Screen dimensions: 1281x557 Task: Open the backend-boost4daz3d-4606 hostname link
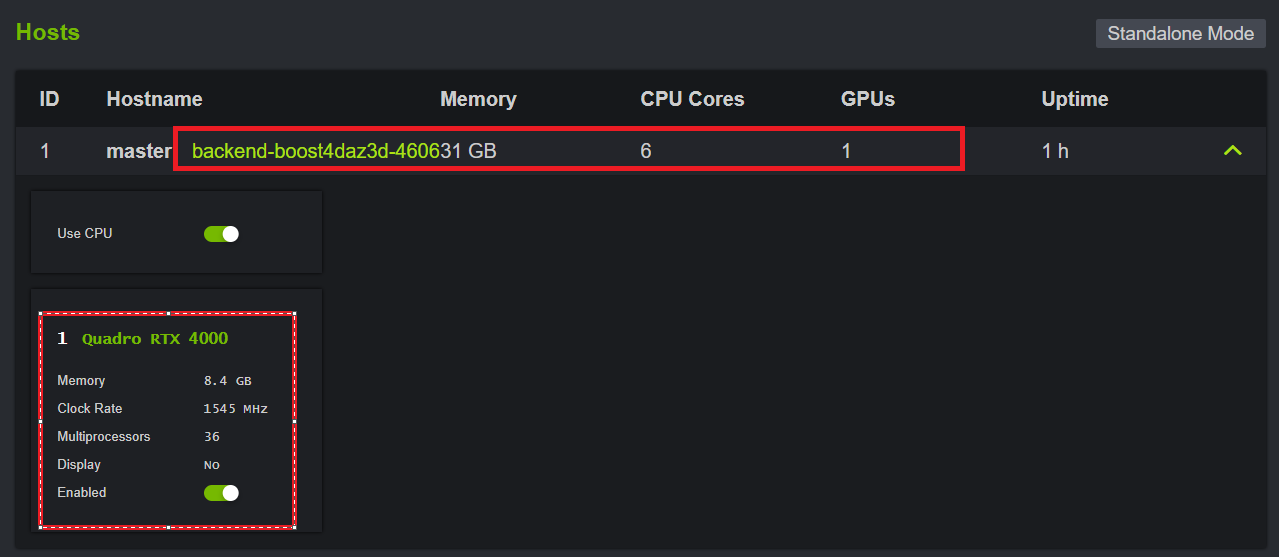[x=315, y=151]
